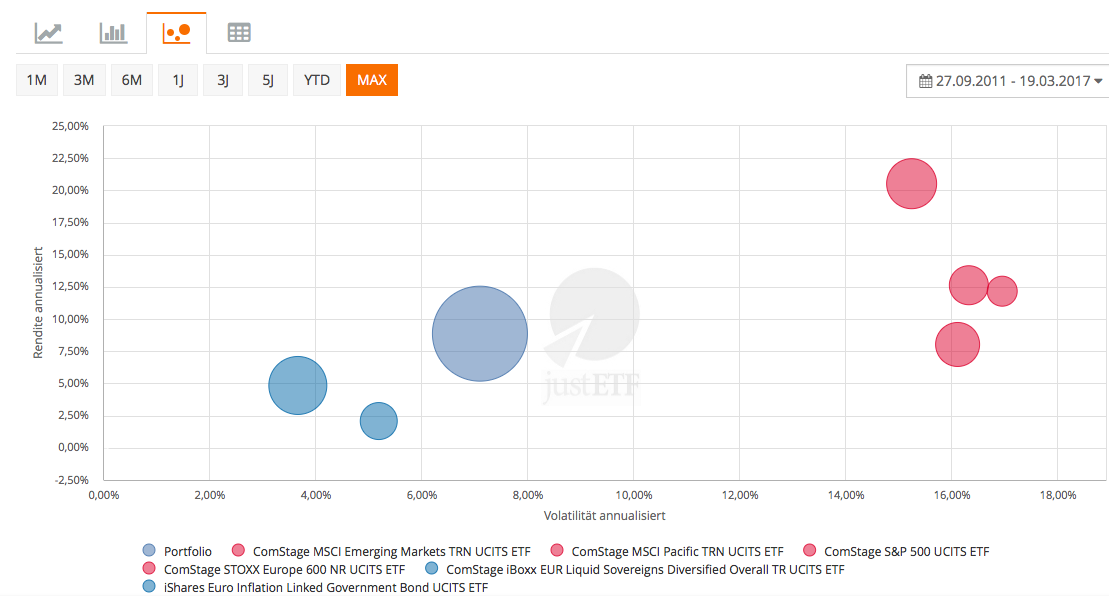
Task: Click the 18,00% x-axis label
Action: (x=1057, y=495)
